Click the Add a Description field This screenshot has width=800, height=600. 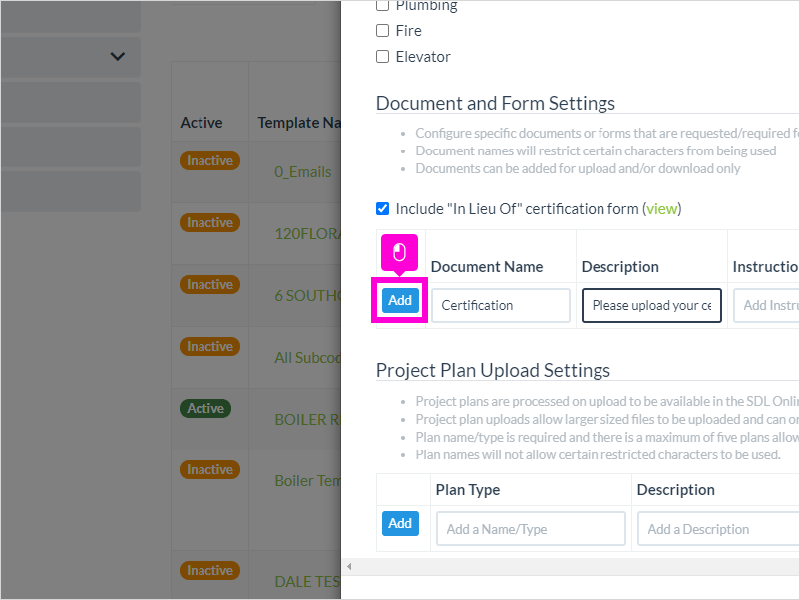718,529
